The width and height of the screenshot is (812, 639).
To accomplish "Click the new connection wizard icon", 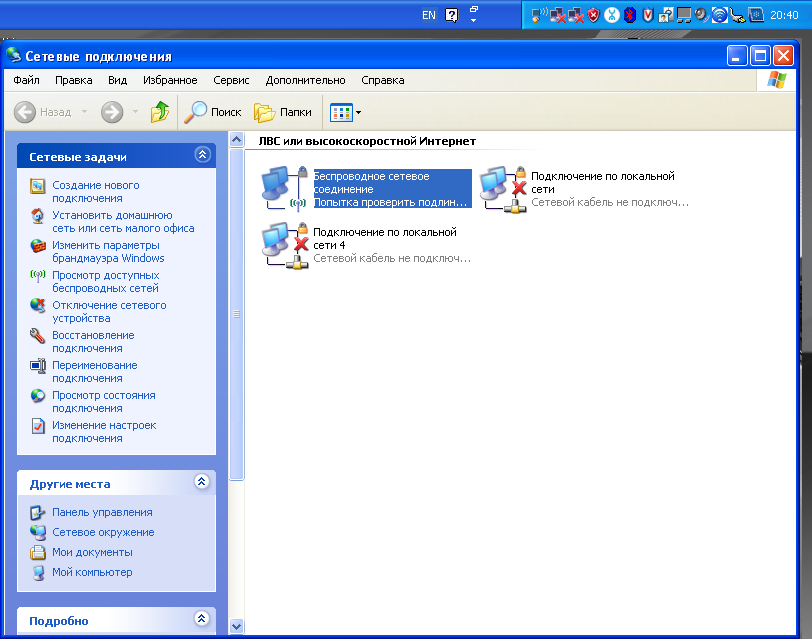I will (x=37, y=185).
